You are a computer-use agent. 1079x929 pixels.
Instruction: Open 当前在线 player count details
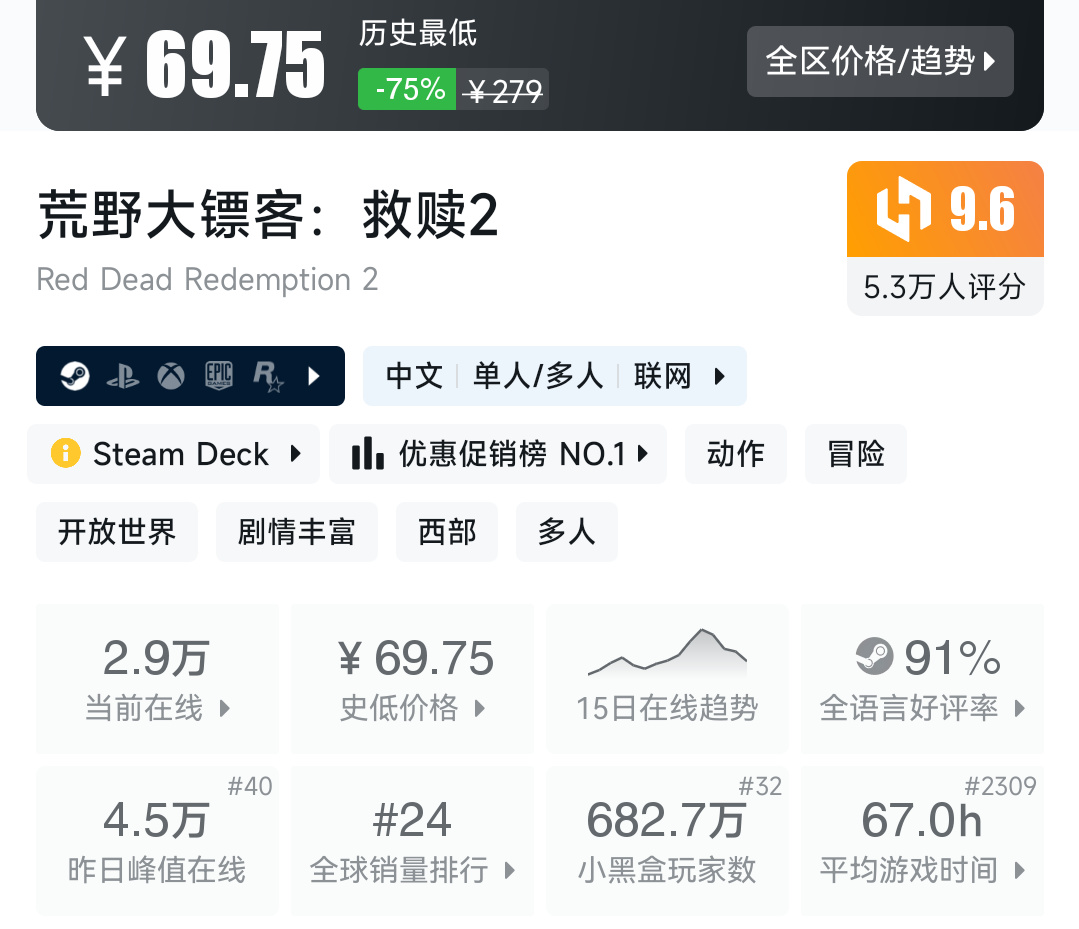tap(157, 678)
